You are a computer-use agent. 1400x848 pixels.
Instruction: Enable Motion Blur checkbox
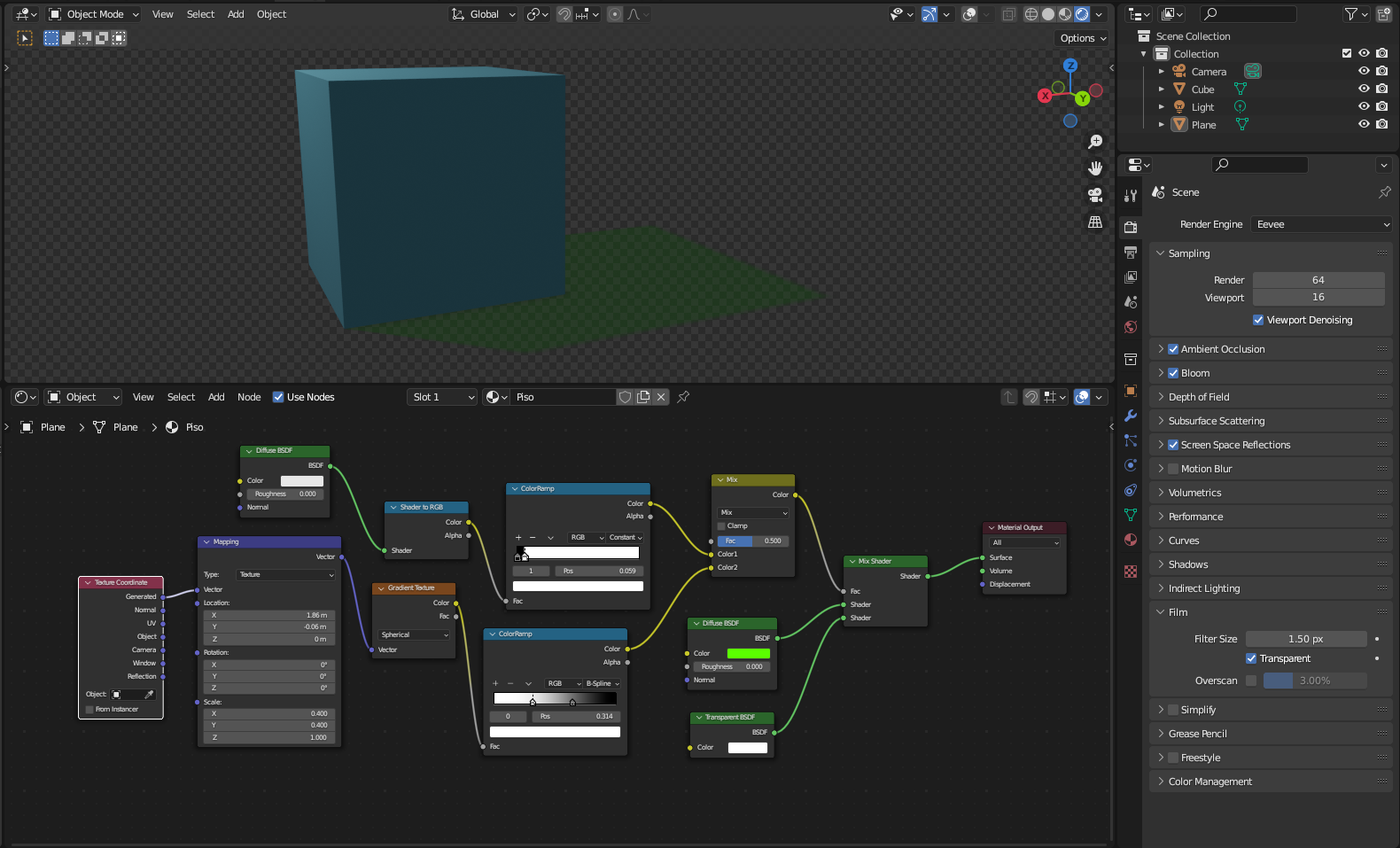pos(1173,469)
